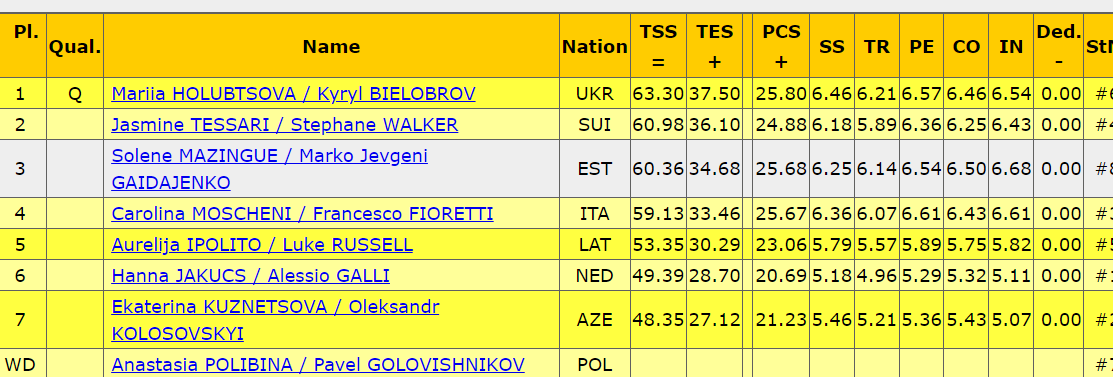Open Hanna JAKUCS / Alessio GALLI link
Viewport: 1113px width, 377px height.
pyautogui.click(x=251, y=275)
